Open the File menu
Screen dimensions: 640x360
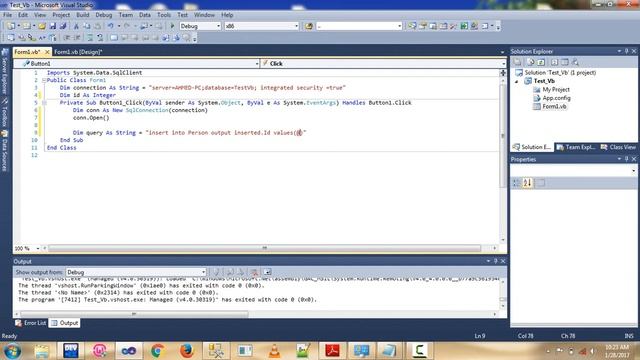tap(7, 15)
